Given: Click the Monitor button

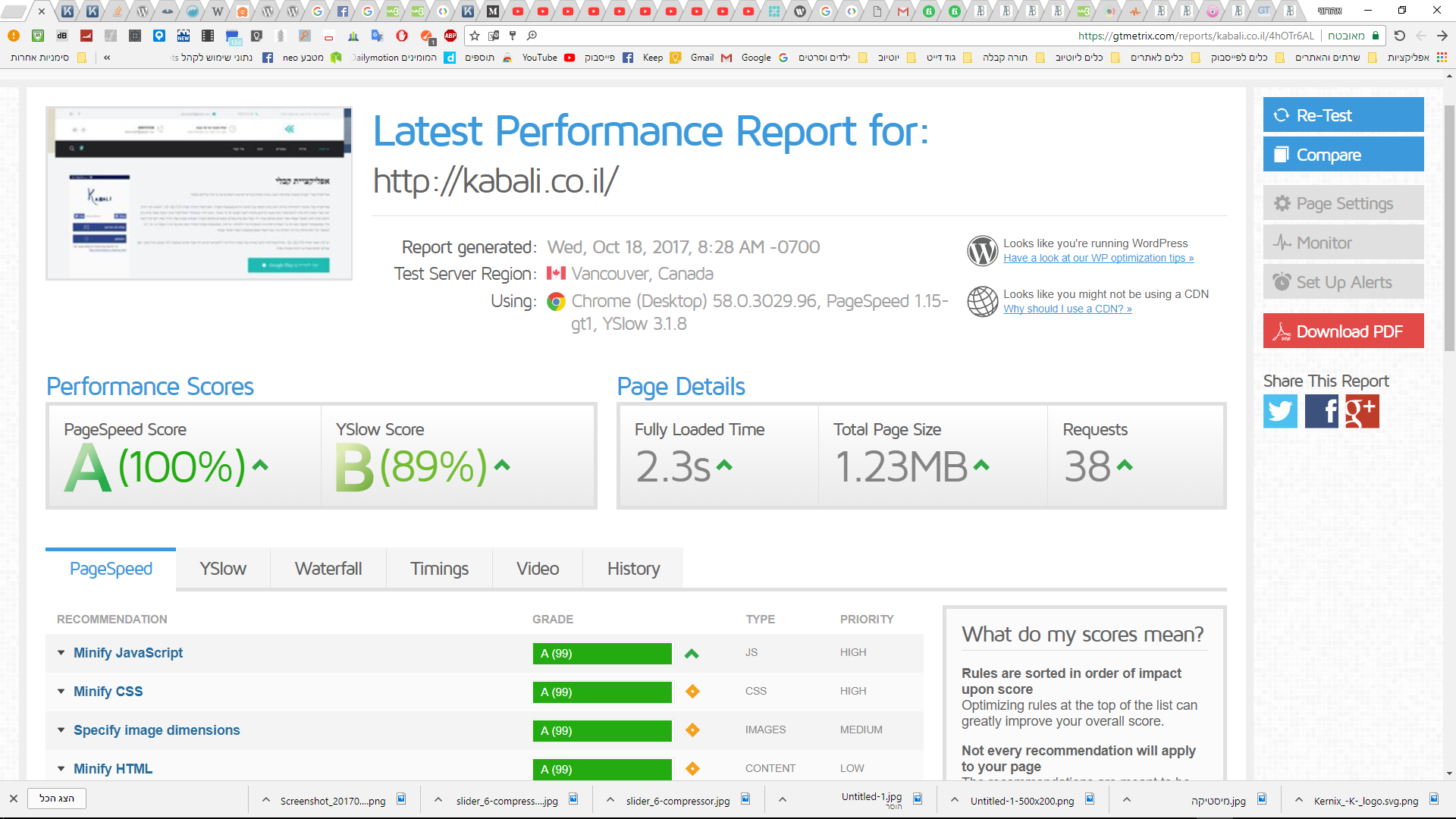Looking at the screenshot, I should pyautogui.click(x=1343, y=243).
